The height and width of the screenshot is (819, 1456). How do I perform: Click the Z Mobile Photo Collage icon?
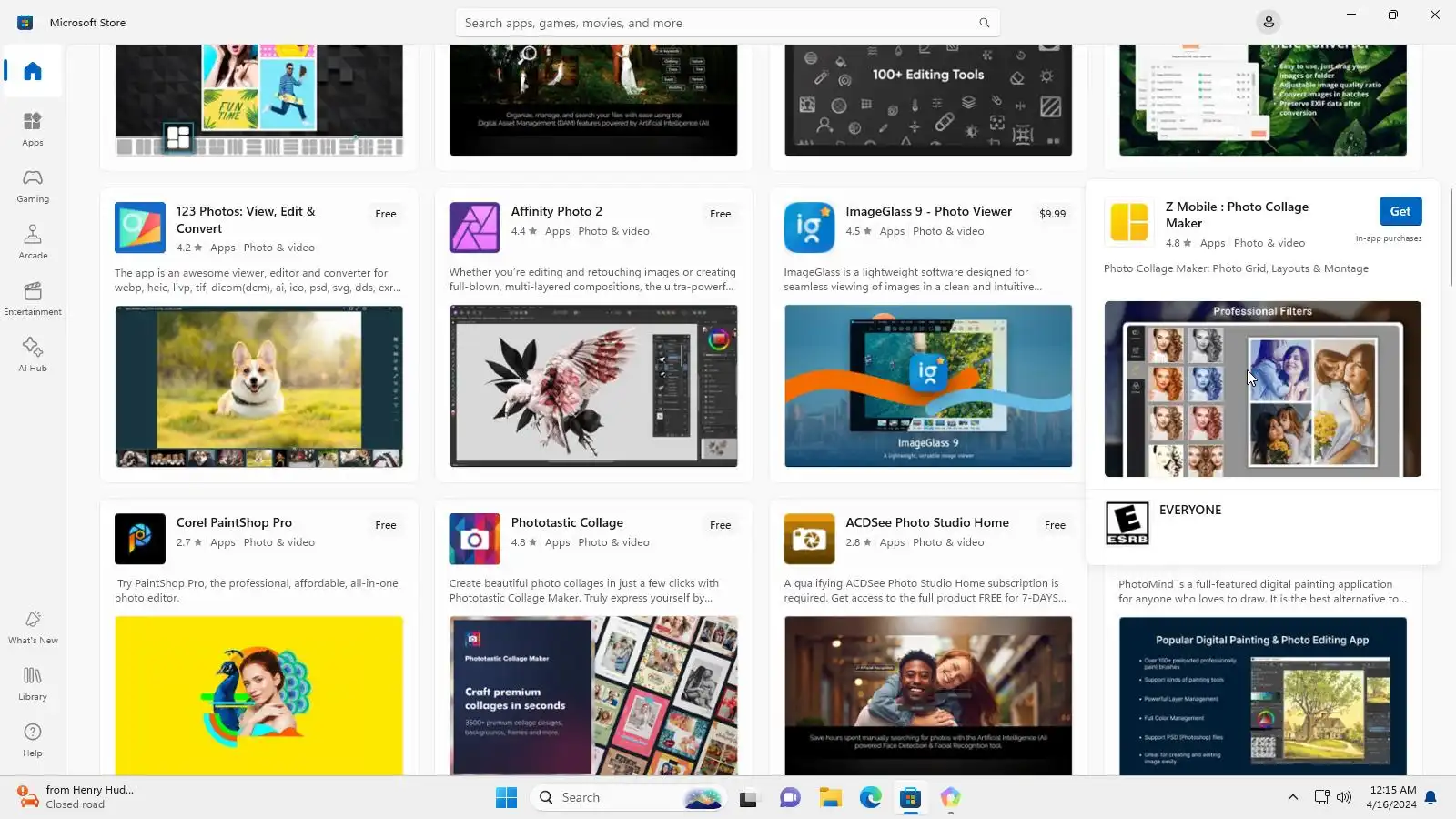[x=1129, y=222]
